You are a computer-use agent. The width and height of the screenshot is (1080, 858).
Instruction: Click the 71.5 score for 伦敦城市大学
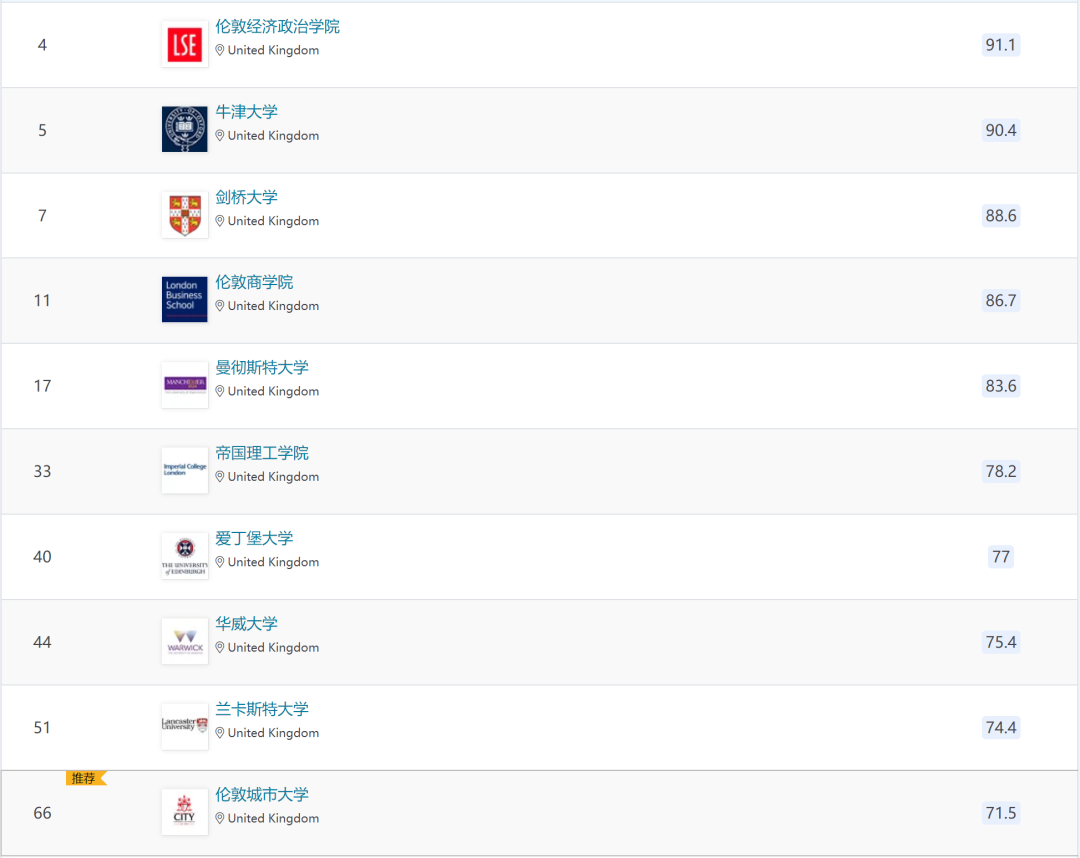point(1001,813)
